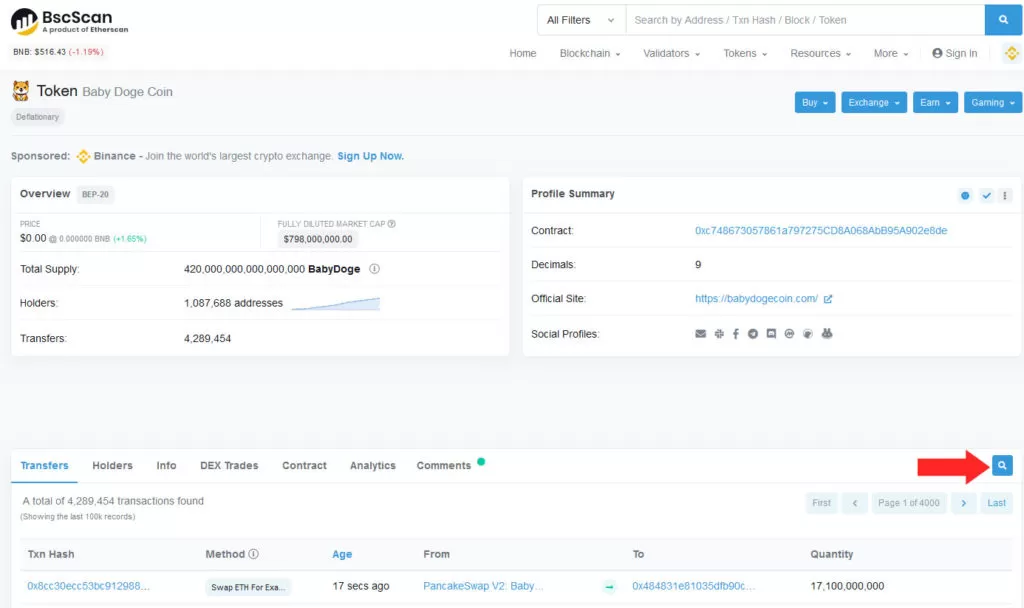Go to previous page arrow

[855, 503]
